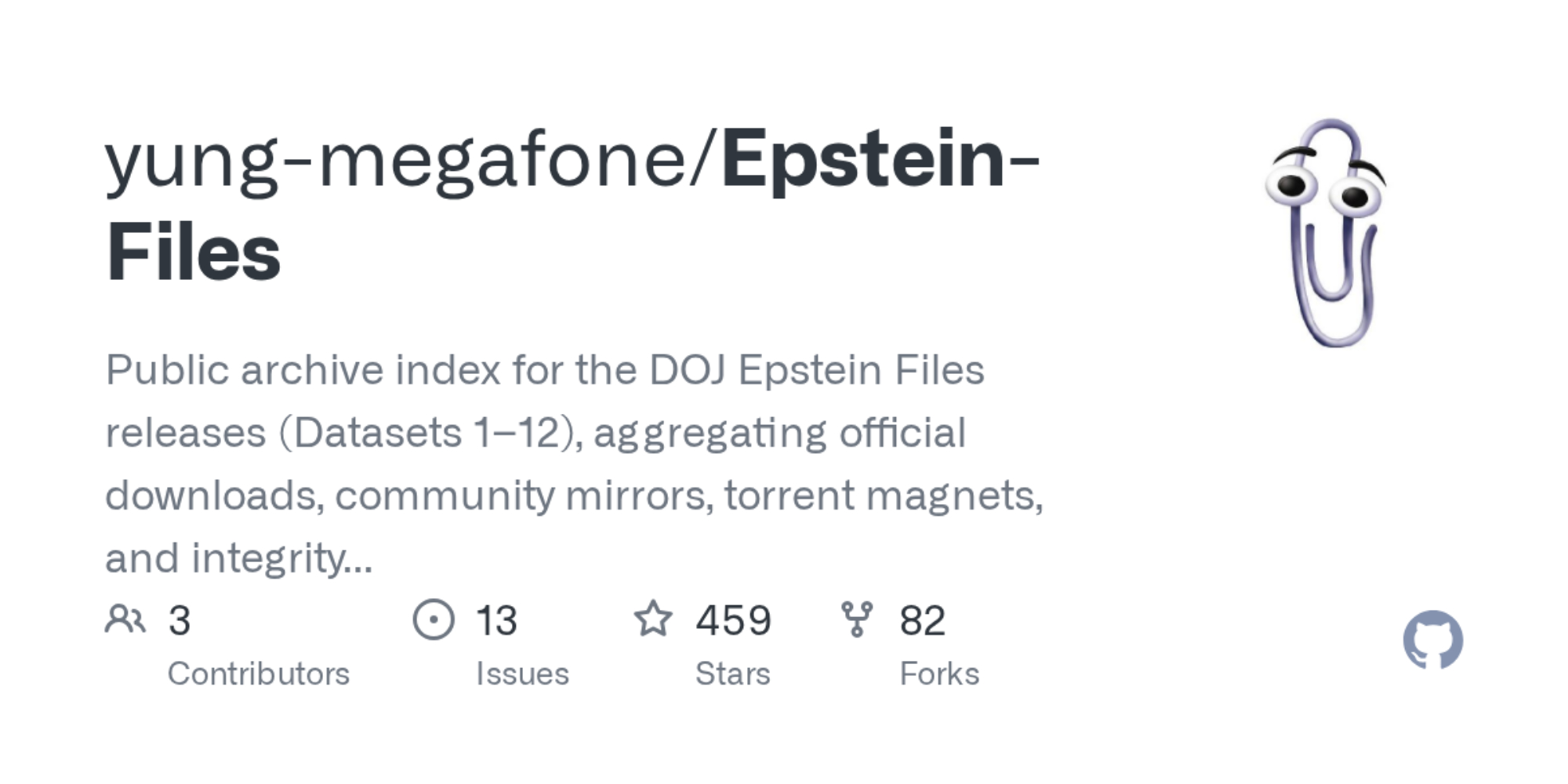Image resolution: width=1568 pixels, height=784 pixels.
Task: Open the Issues label
Action: coord(522,674)
